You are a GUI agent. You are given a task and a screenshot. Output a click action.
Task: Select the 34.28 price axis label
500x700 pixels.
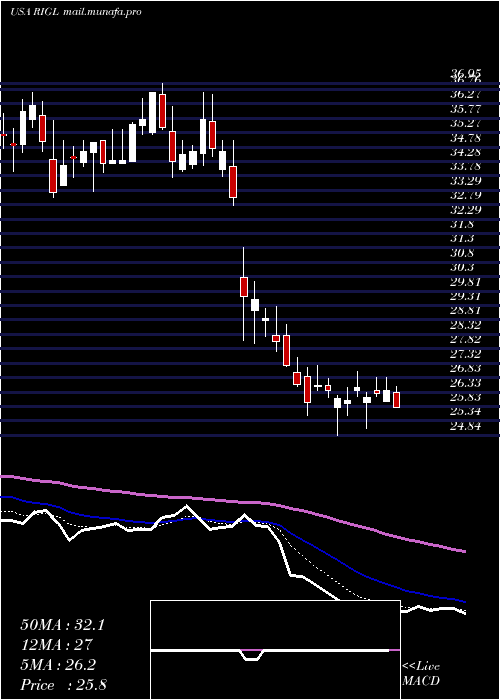[x=465, y=152]
